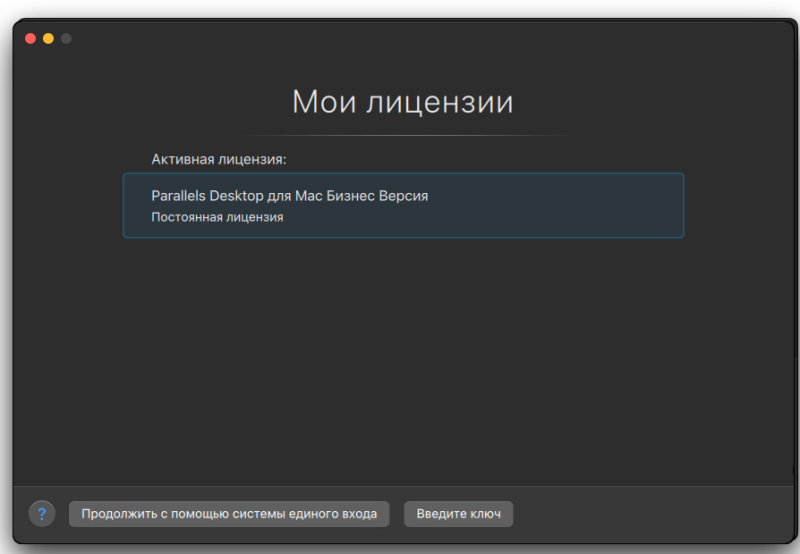Click the "Активная лицензия:" label
This screenshot has width=800, height=554.
[x=219, y=159]
